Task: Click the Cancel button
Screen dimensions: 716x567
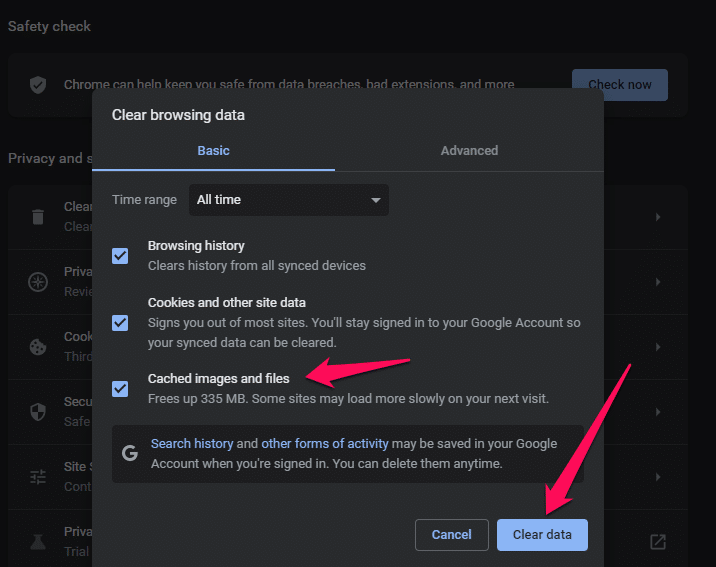Action: (452, 535)
